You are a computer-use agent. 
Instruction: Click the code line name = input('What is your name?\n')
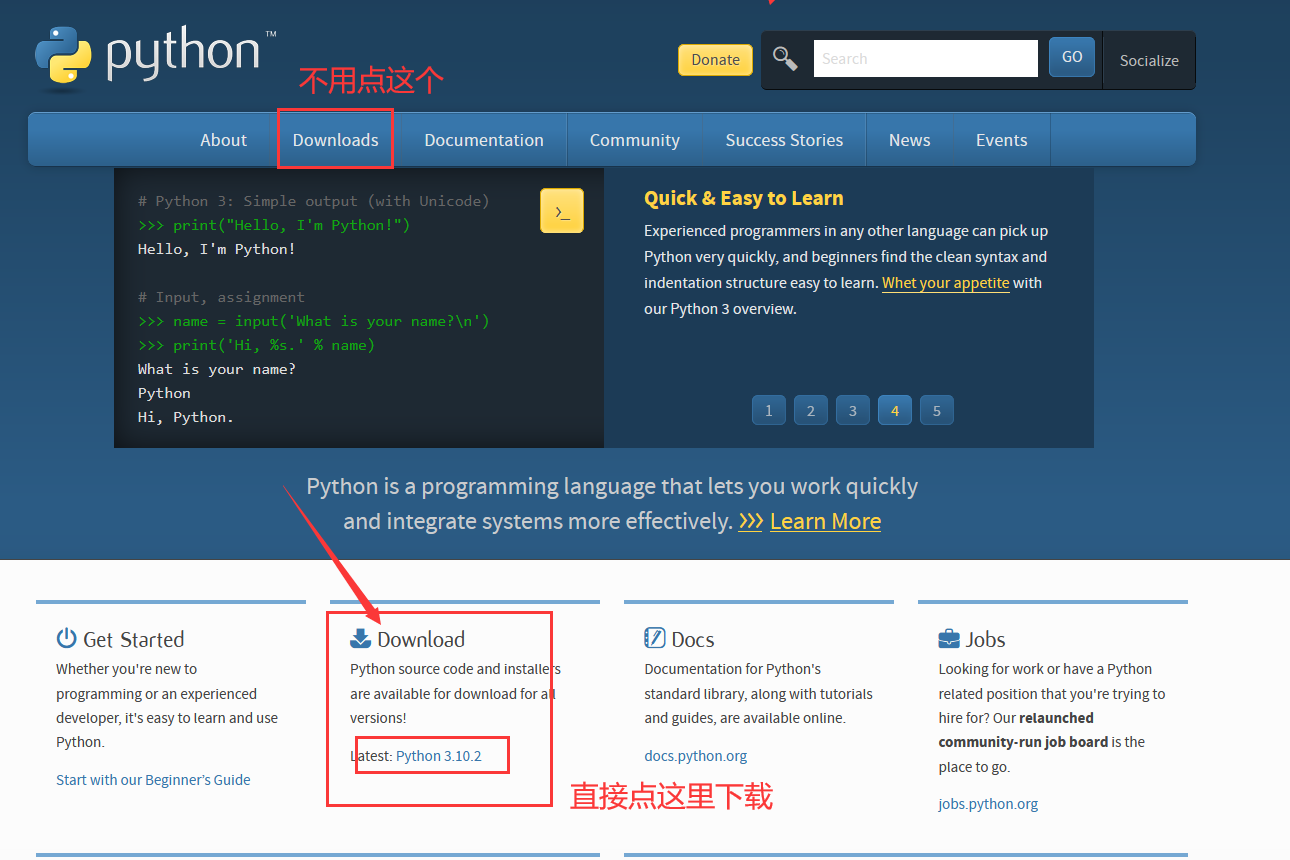click(314, 321)
